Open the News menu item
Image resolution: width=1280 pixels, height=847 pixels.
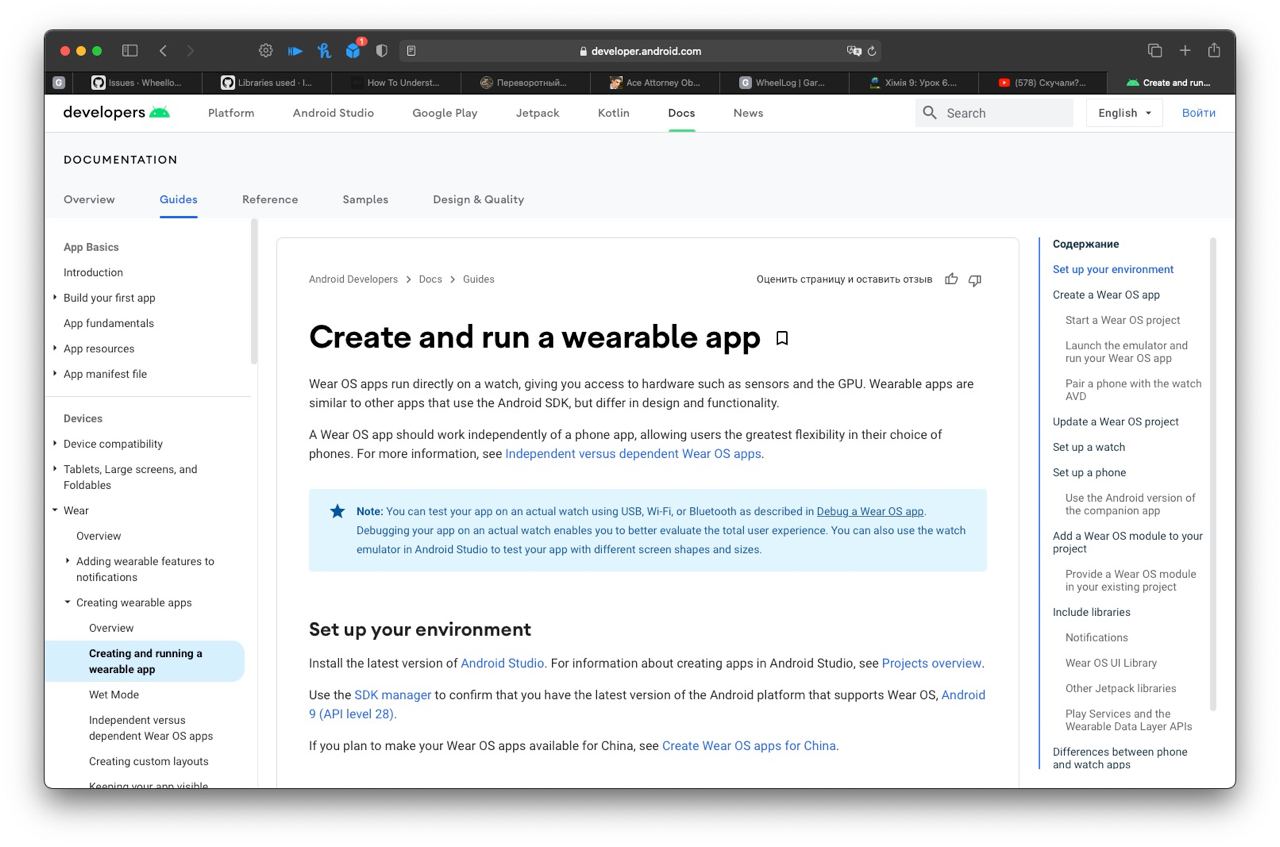pos(748,113)
